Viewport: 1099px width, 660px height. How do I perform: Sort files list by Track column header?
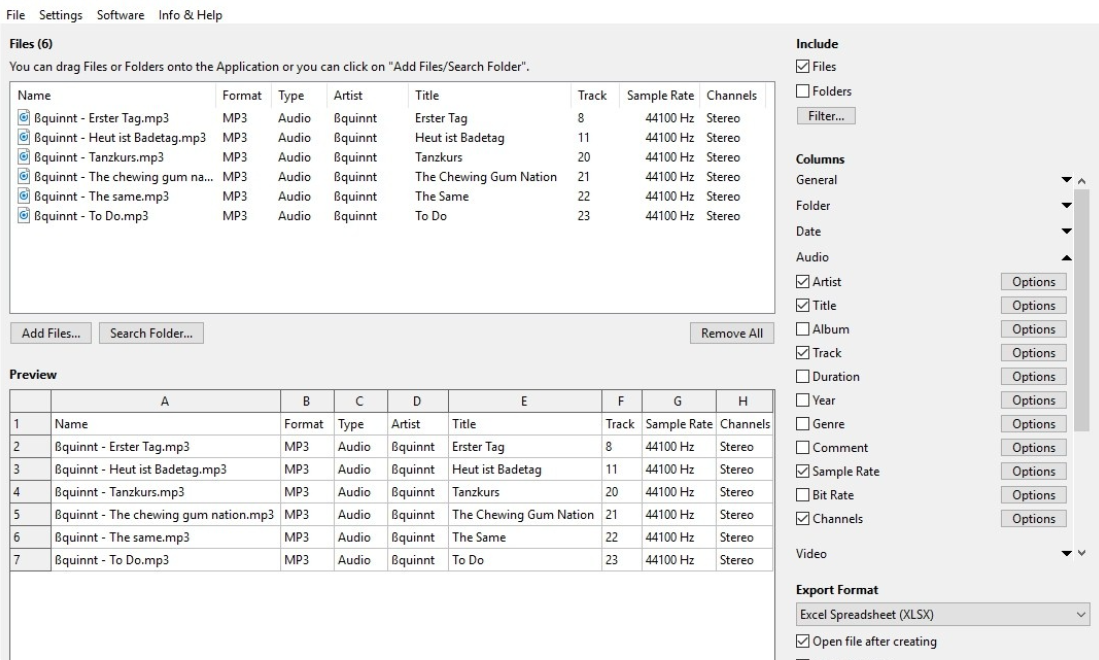(595, 95)
